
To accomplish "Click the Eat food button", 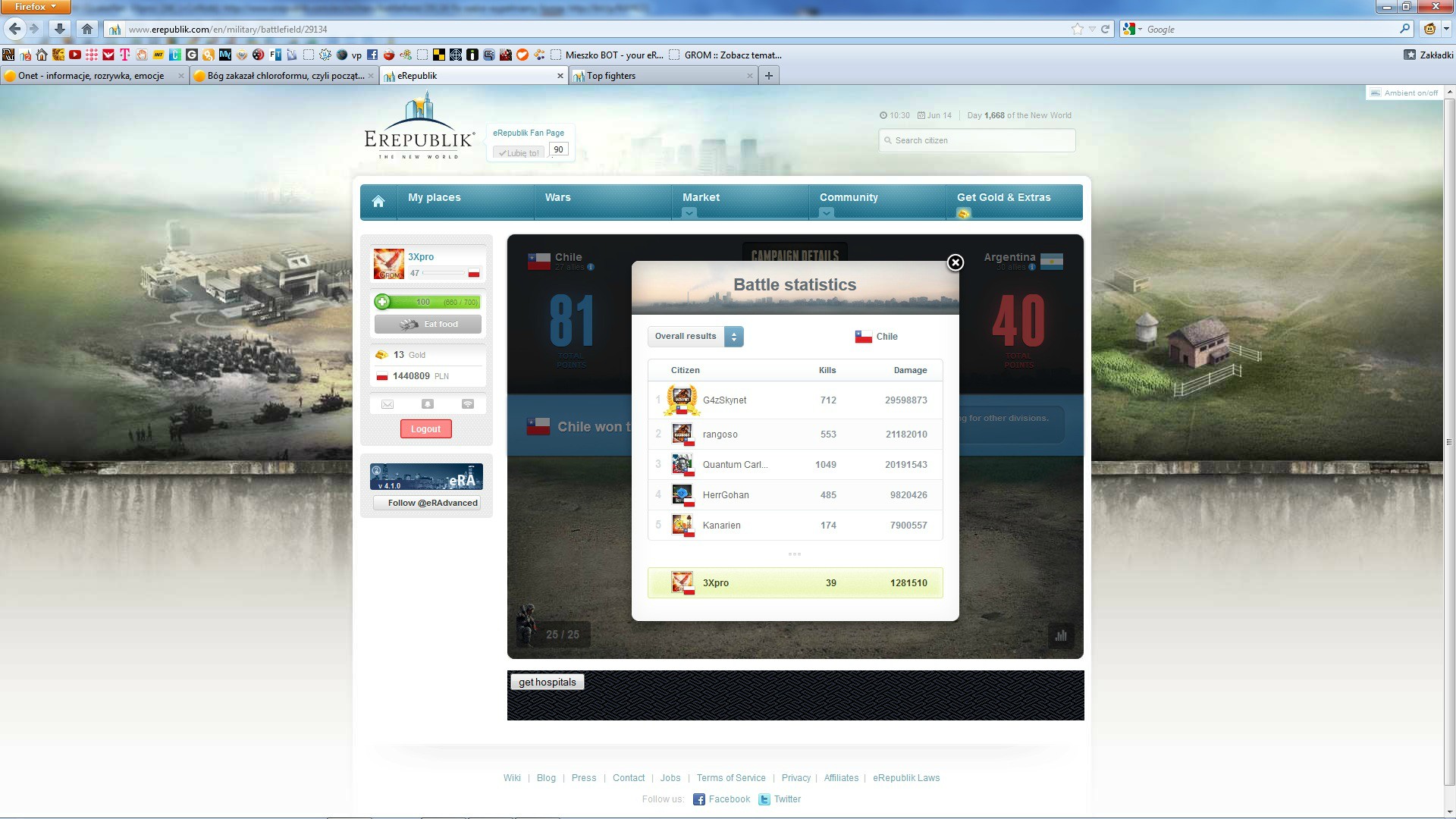I will (x=428, y=325).
